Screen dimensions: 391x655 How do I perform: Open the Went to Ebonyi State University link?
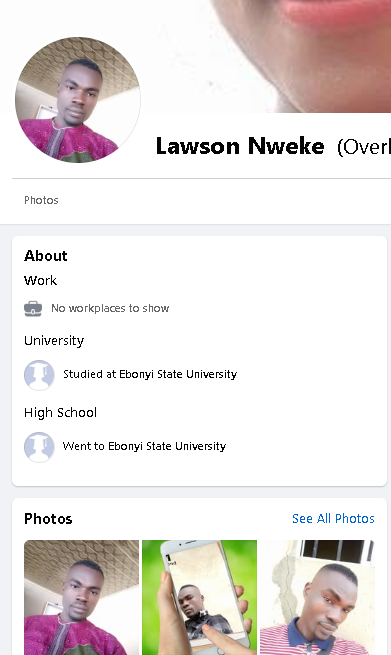(x=144, y=446)
